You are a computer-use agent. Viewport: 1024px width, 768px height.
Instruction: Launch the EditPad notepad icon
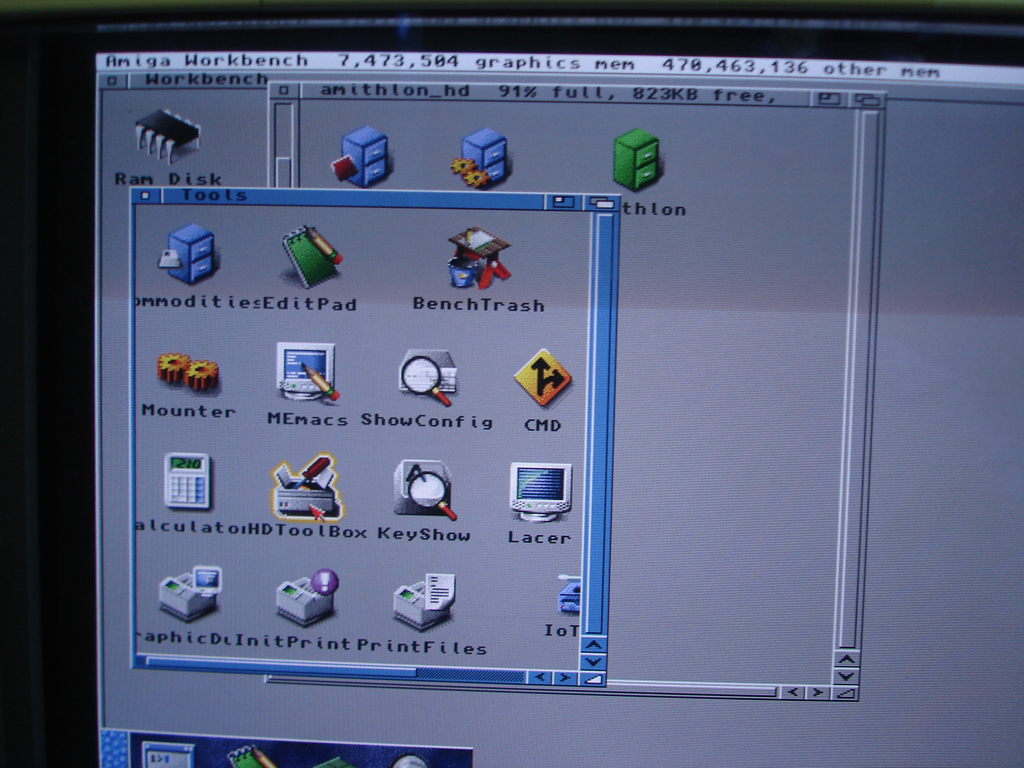311,256
